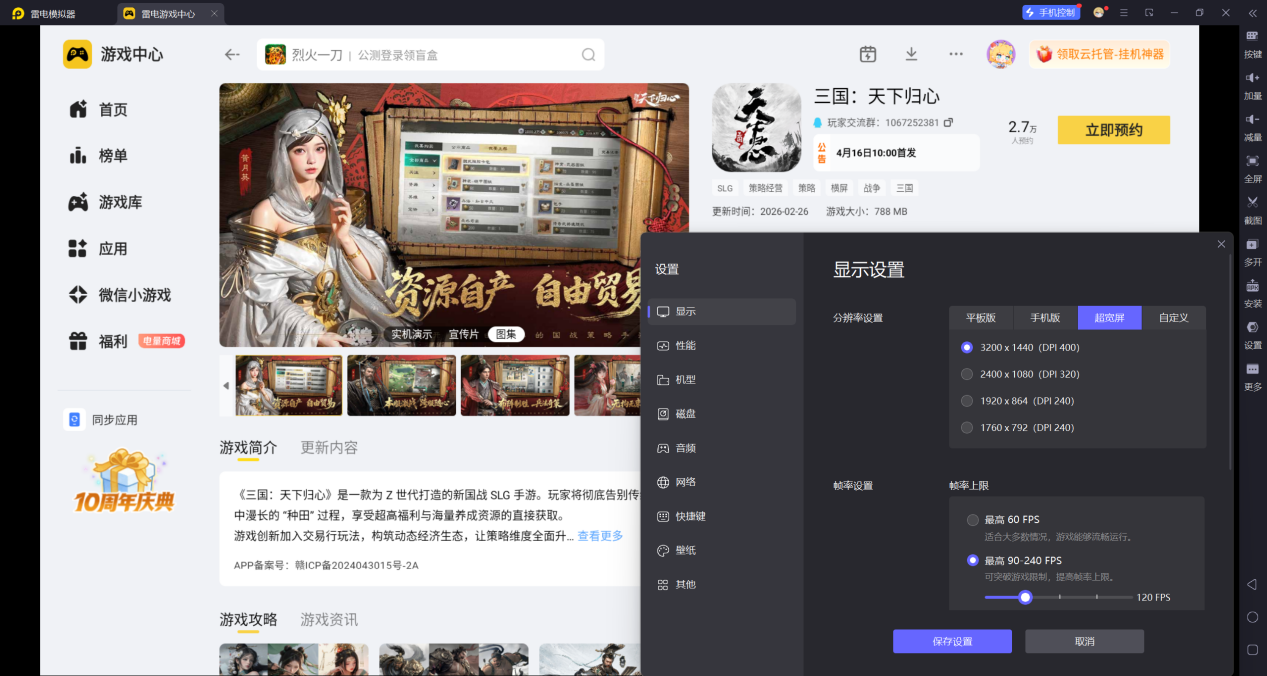Image resolution: width=1267 pixels, height=676 pixels.
Task: Click the 立即预约 reserve button
Action: click(1113, 130)
